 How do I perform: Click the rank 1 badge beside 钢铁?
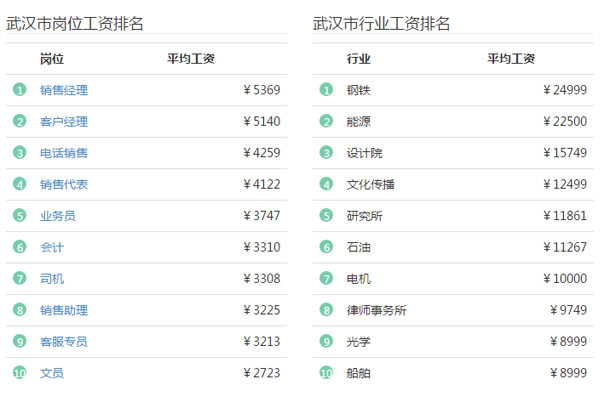[326, 90]
